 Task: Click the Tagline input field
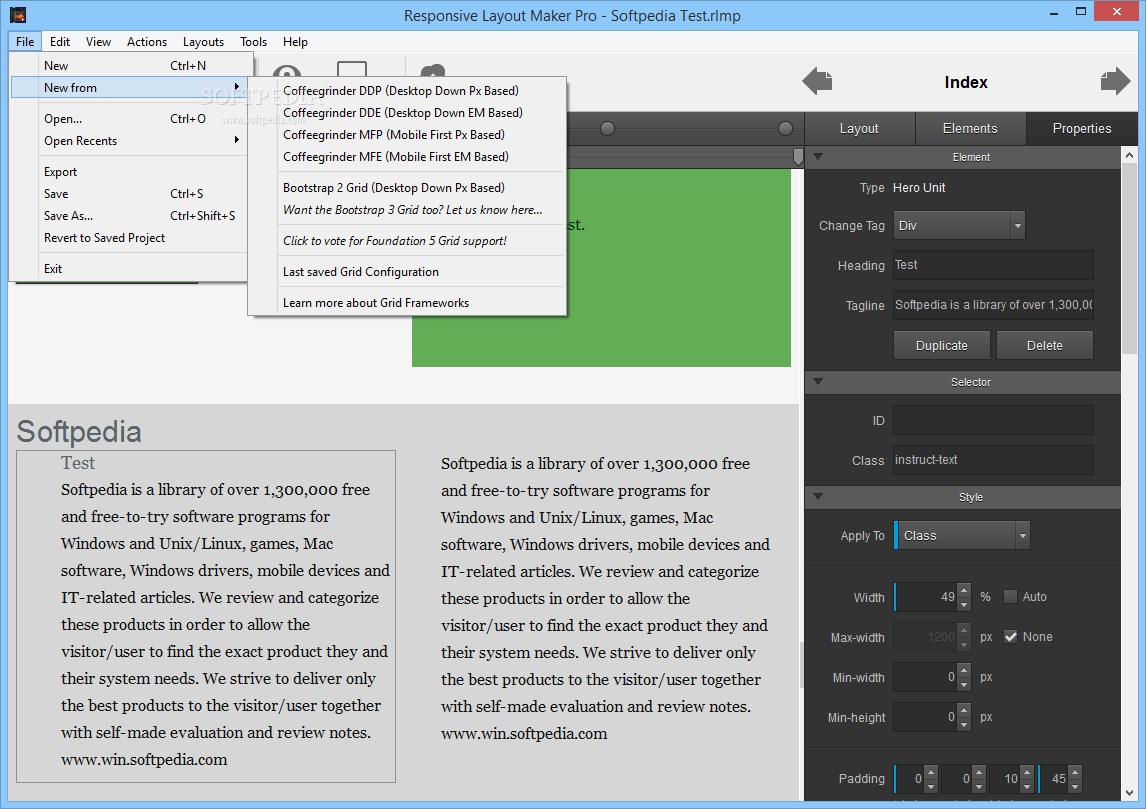993,305
